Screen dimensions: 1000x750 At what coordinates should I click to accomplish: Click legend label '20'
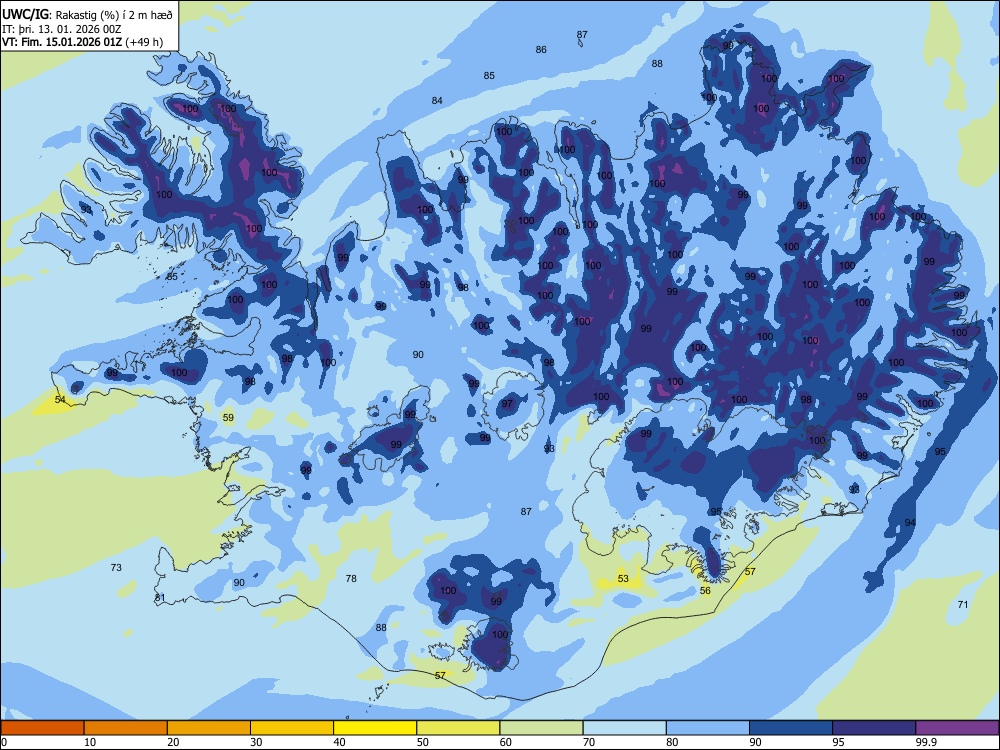click(x=173, y=742)
